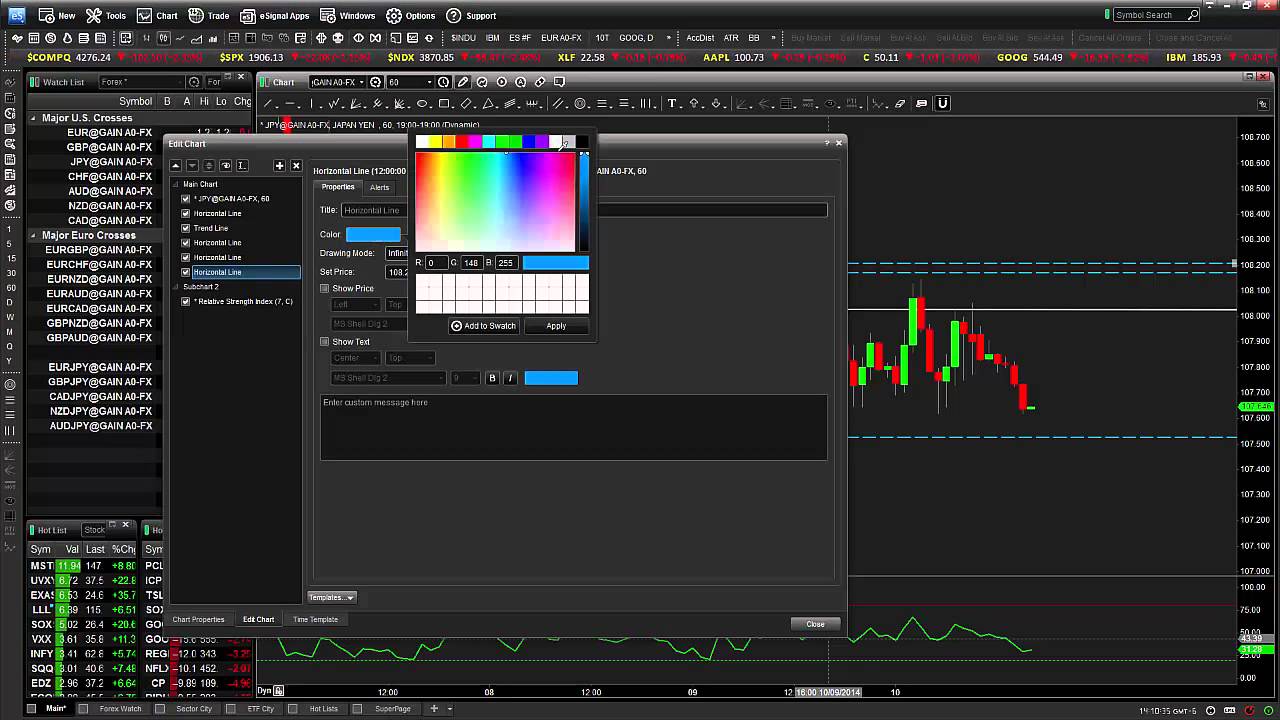Collapse Subchart 2 tree node
Screen dimensions: 1280x720
(177, 287)
